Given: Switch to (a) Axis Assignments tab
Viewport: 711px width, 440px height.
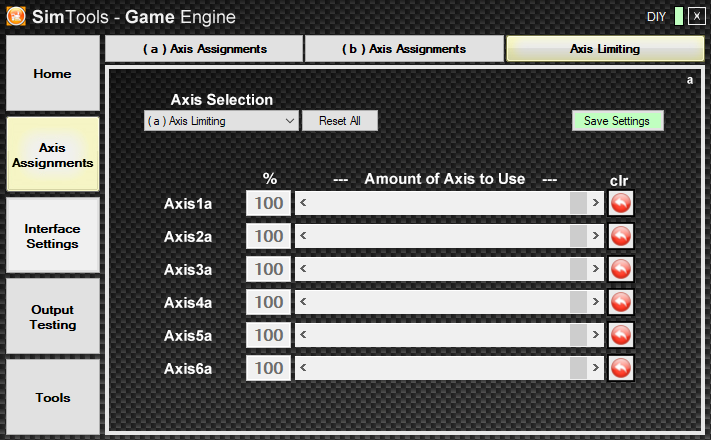Looking at the screenshot, I should point(204,49).
